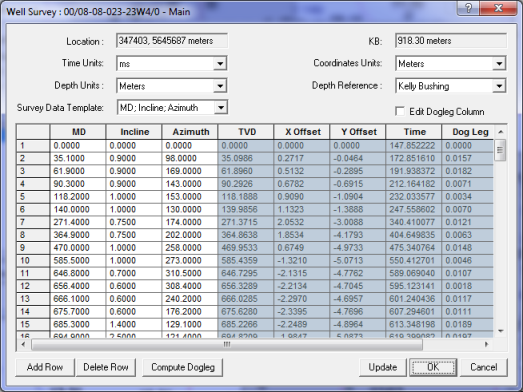Select the TVD column header
The image size is (523, 392).
pos(246,132)
